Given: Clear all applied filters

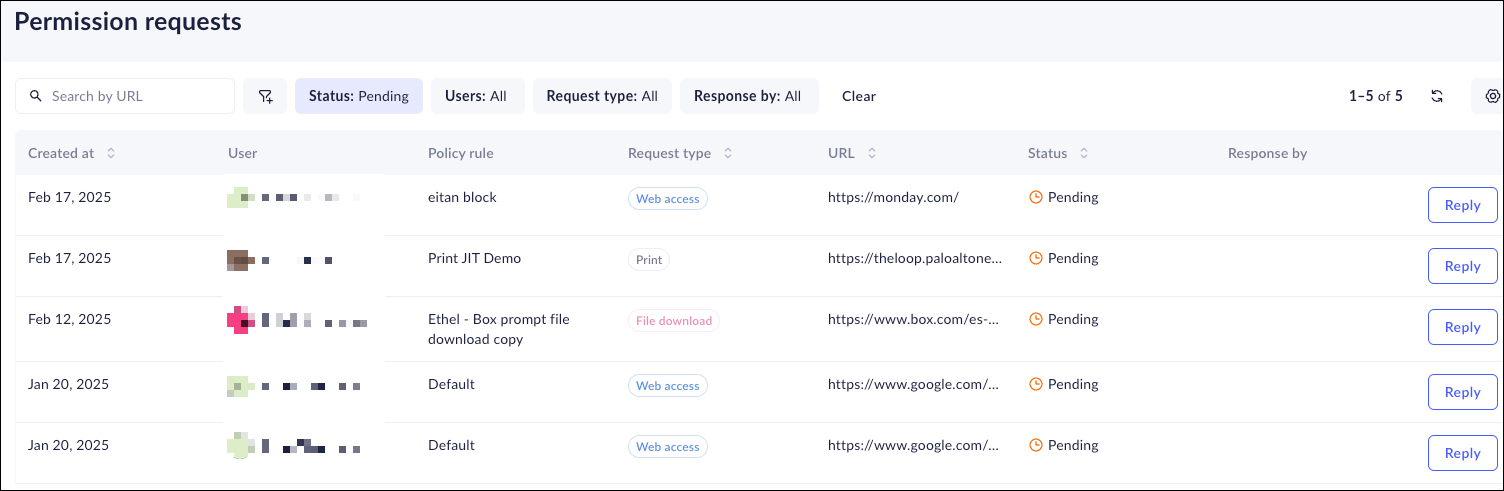Looking at the screenshot, I should pos(858,96).
